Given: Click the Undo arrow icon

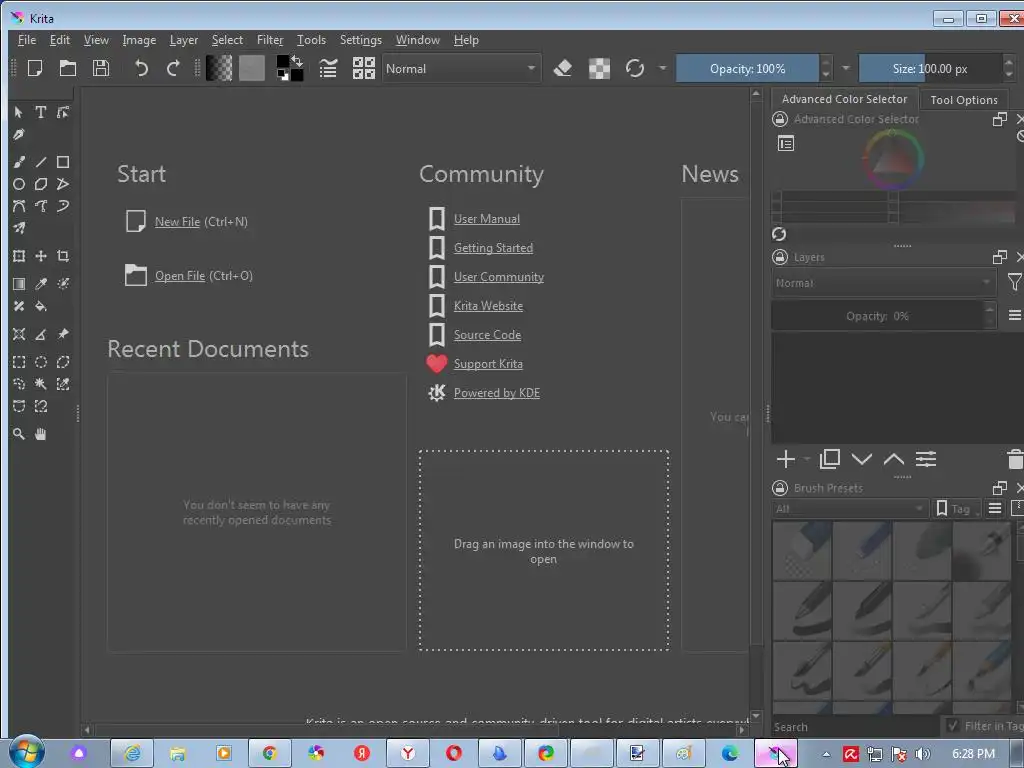Looking at the screenshot, I should tap(141, 68).
